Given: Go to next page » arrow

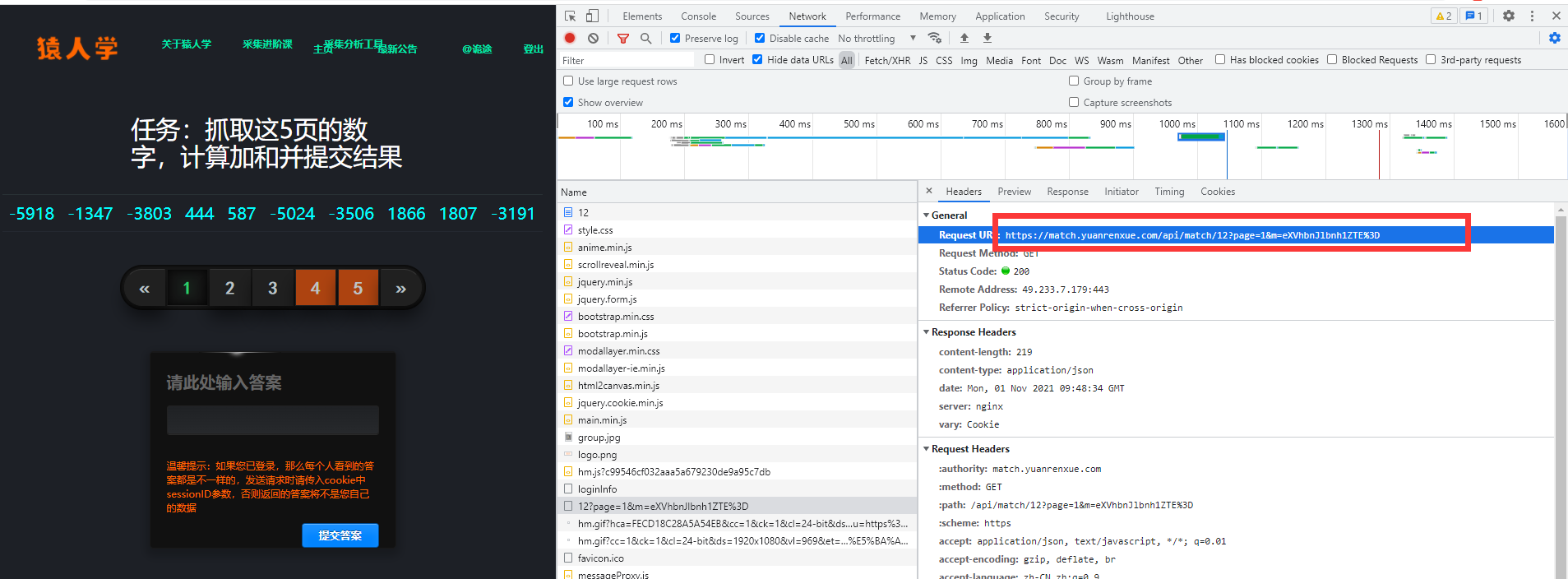Looking at the screenshot, I should tap(400, 288).
